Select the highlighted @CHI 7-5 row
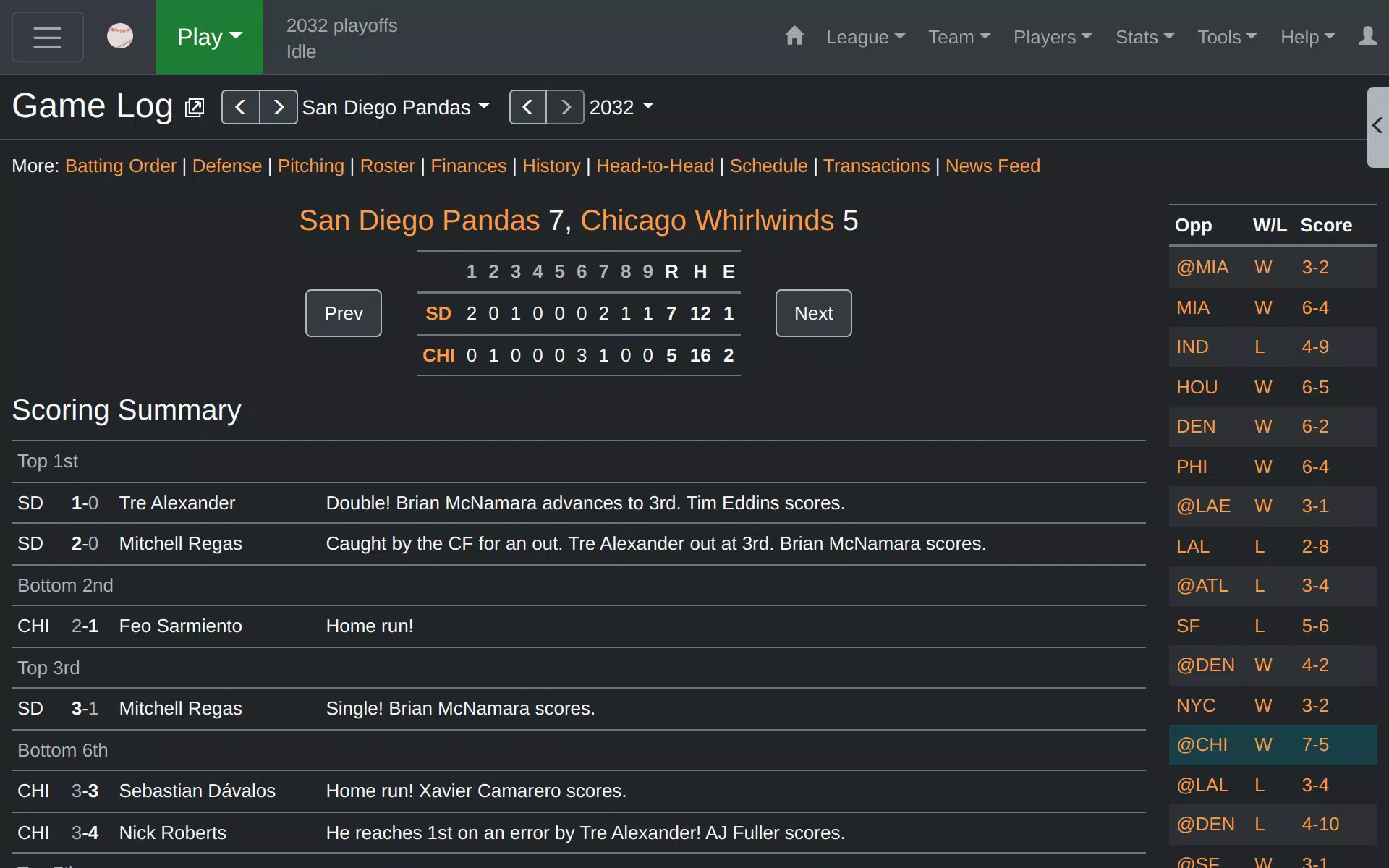 click(1273, 745)
